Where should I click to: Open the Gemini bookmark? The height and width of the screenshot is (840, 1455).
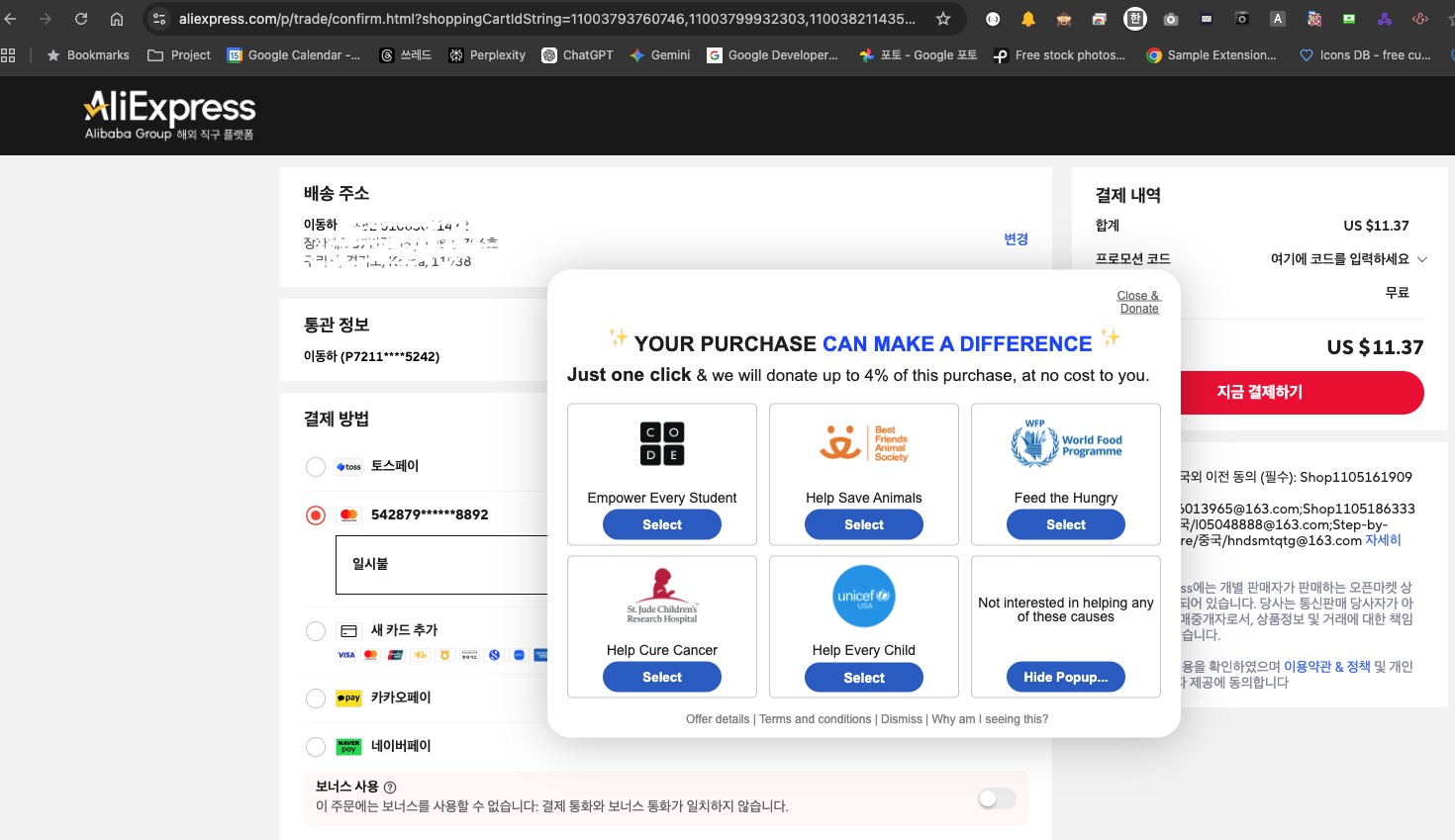point(660,55)
